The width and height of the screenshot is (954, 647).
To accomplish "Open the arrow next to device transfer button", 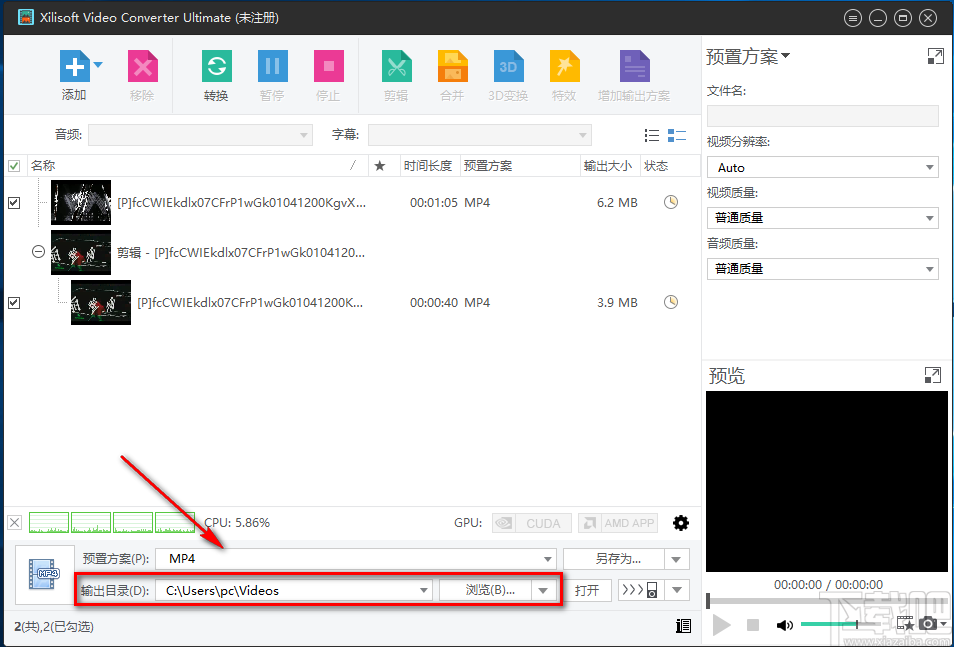I will (x=677, y=590).
